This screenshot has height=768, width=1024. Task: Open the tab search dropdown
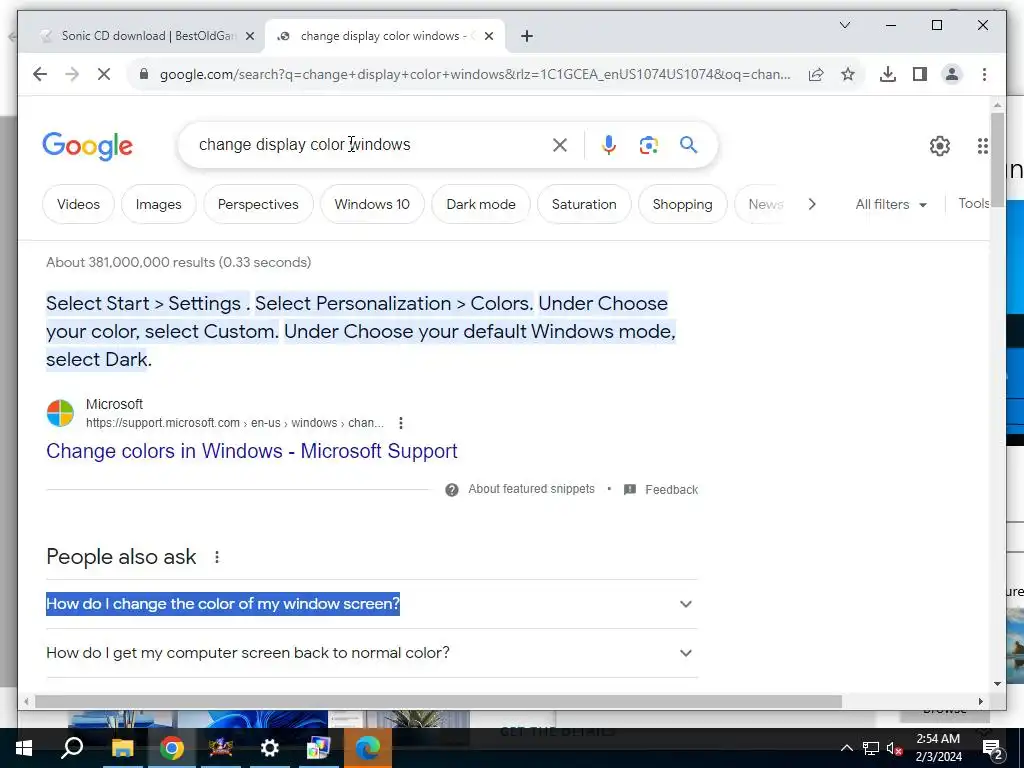tap(844, 25)
